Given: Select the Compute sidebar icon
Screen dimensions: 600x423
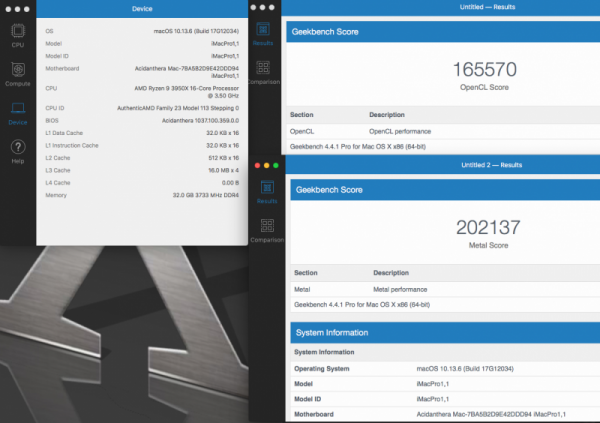Looking at the screenshot, I should (18, 70).
